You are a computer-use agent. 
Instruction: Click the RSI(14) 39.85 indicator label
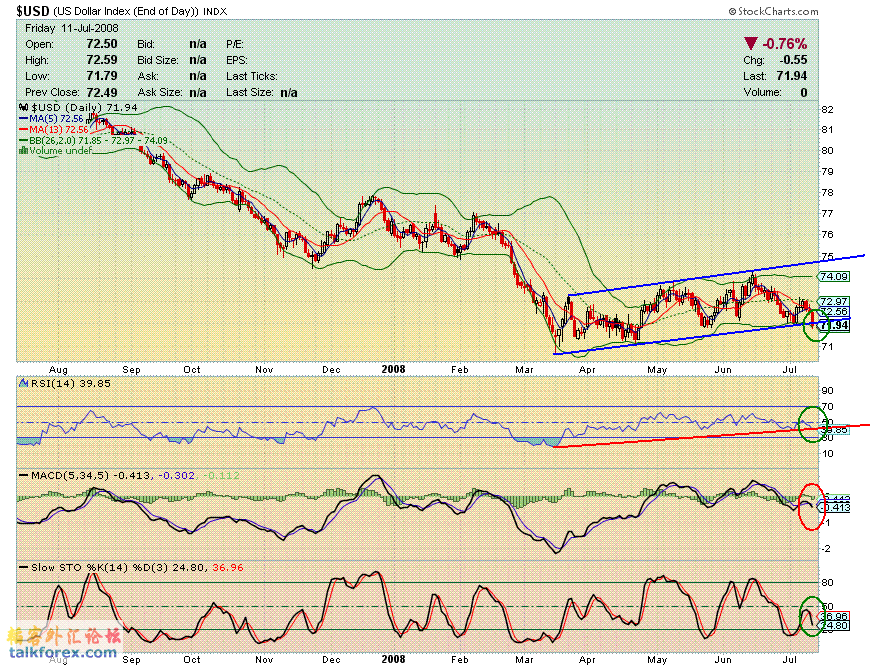tap(70, 383)
